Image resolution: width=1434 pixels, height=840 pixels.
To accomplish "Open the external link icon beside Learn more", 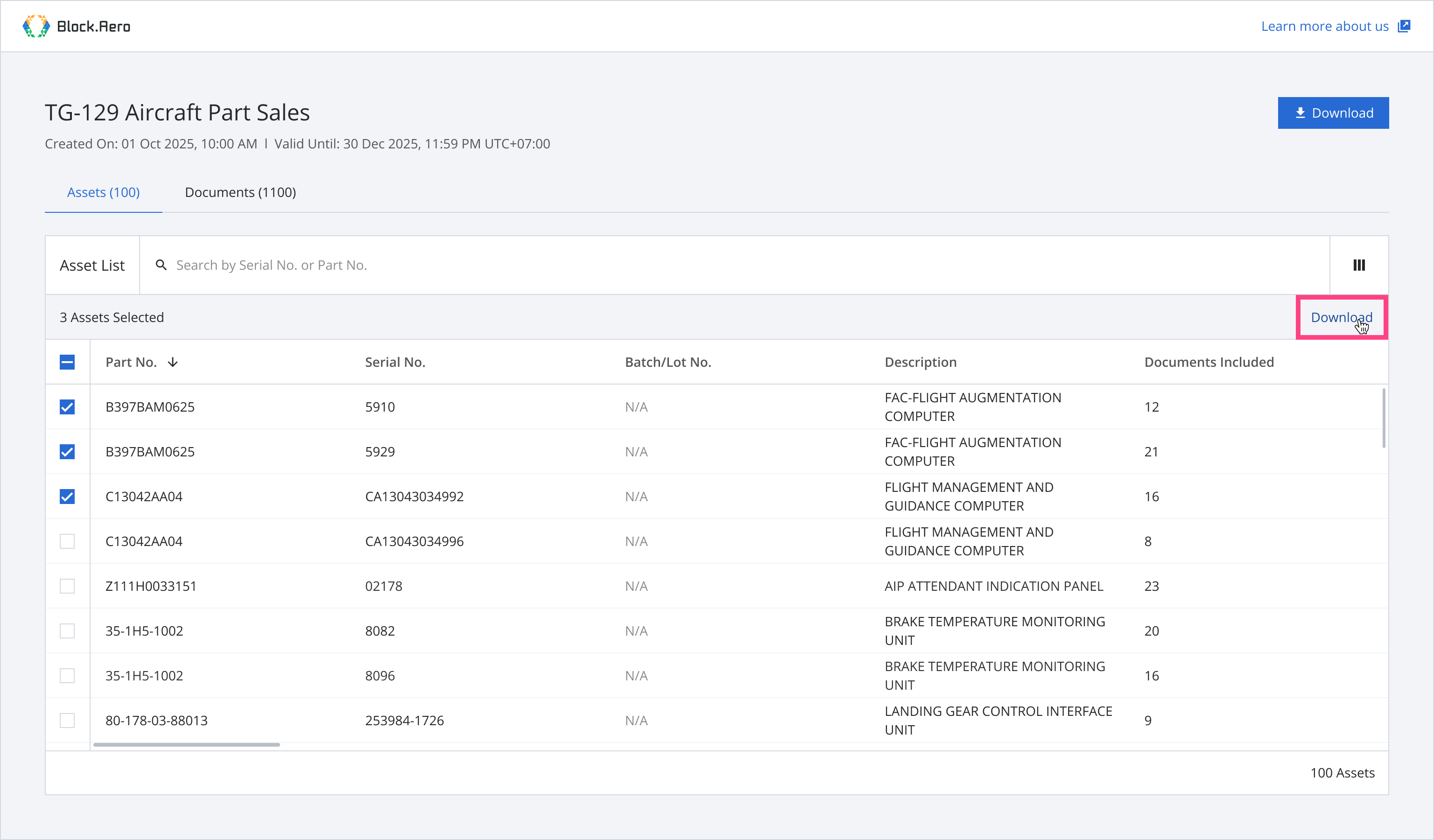I will (1404, 26).
